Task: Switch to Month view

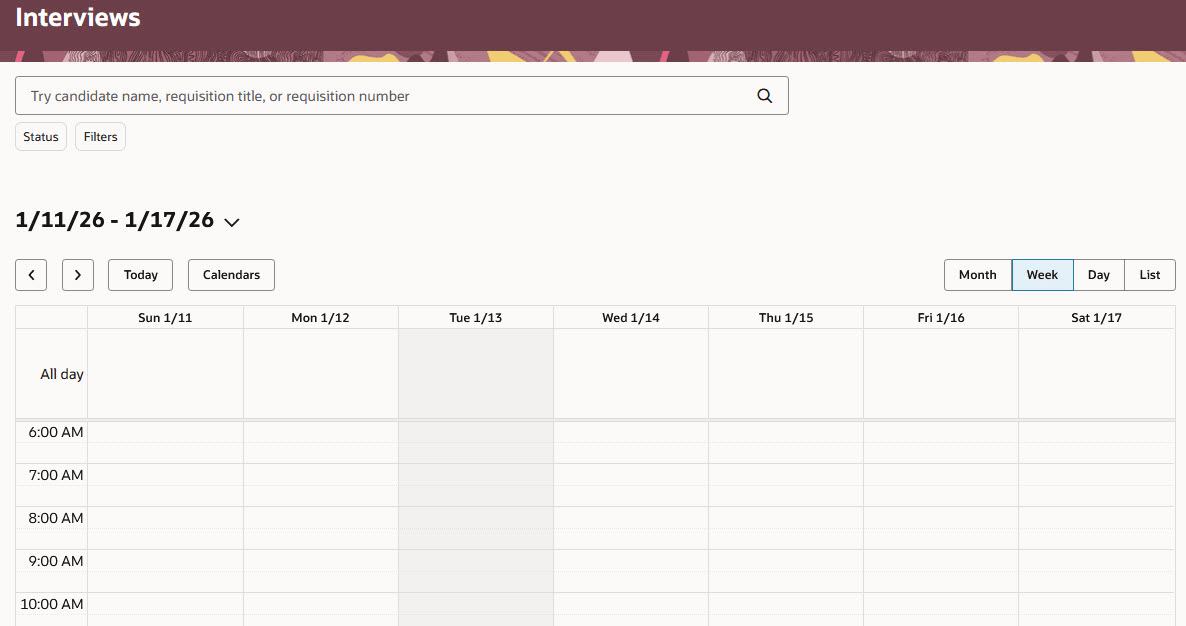Action: (x=977, y=275)
